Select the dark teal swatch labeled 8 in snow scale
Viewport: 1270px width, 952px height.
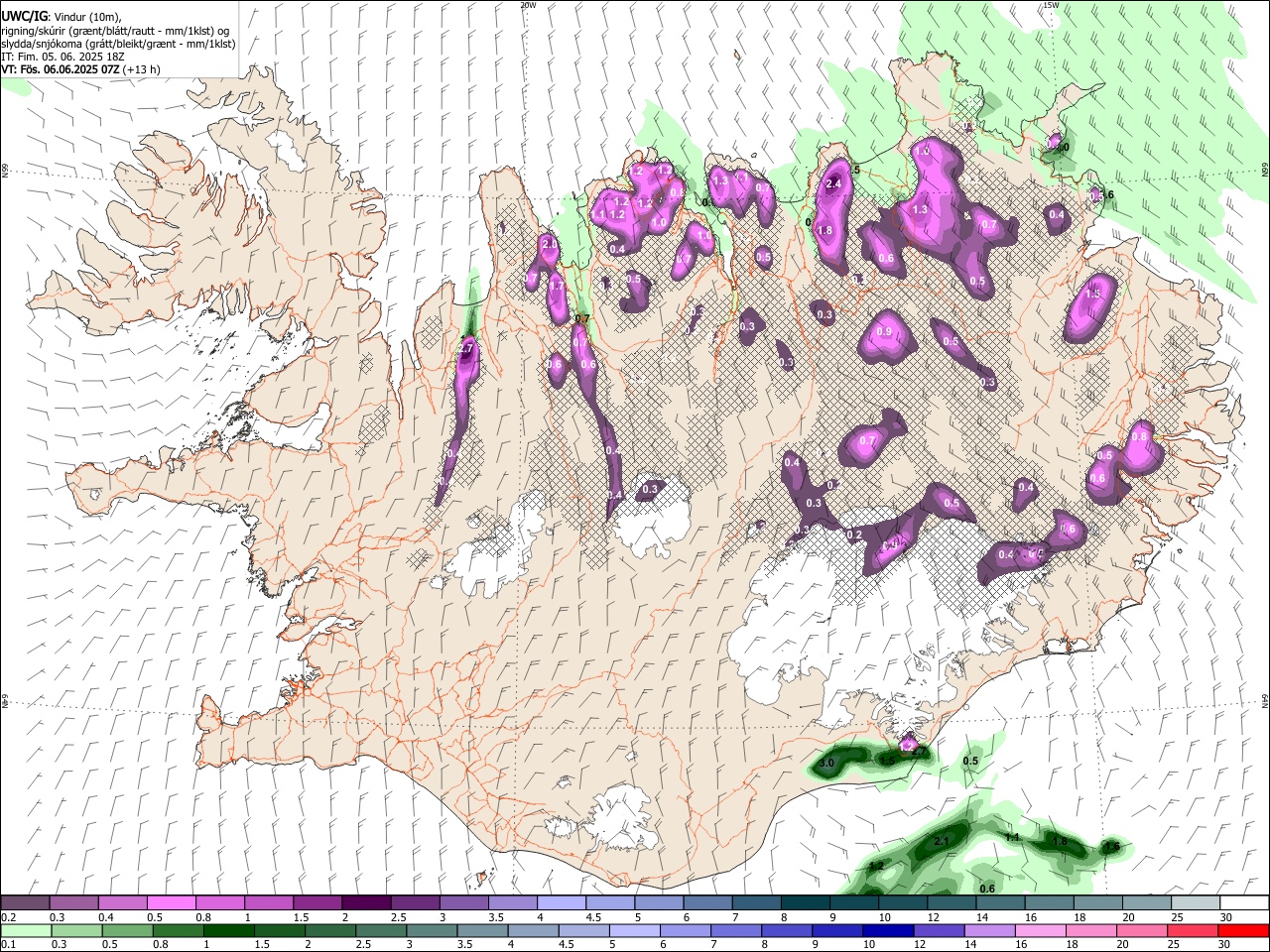[x=805, y=903]
